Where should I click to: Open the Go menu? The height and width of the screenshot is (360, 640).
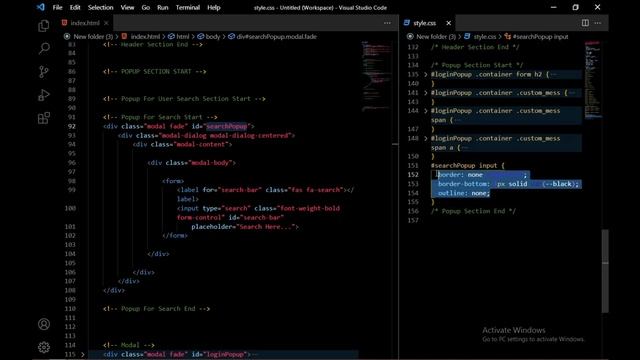click(146, 7)
